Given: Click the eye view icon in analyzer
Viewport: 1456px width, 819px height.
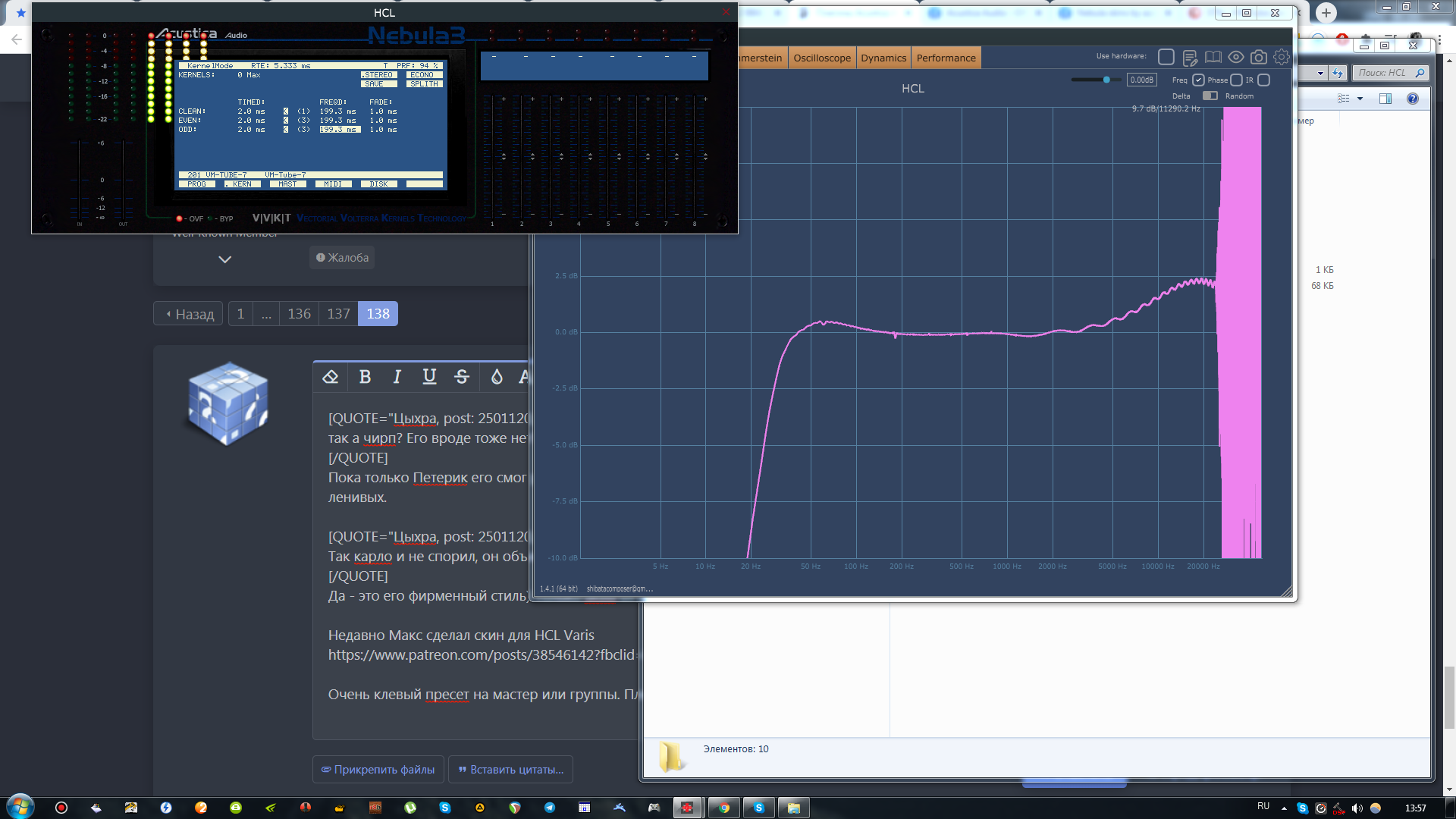Looking at the screenshot, I should click(x=1236, y=58).
